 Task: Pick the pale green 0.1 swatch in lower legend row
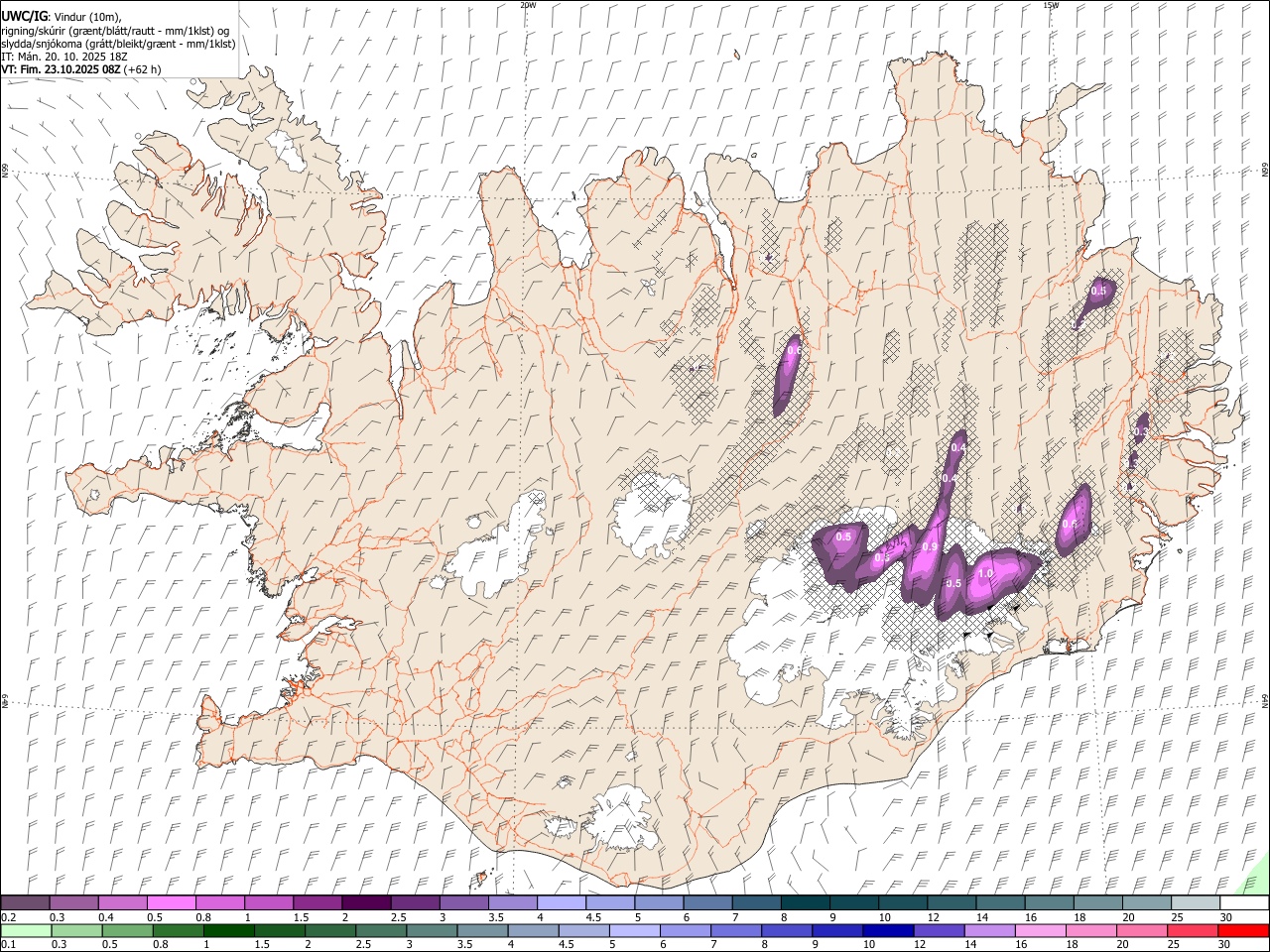pyautogui.click(x=26, y=931)
